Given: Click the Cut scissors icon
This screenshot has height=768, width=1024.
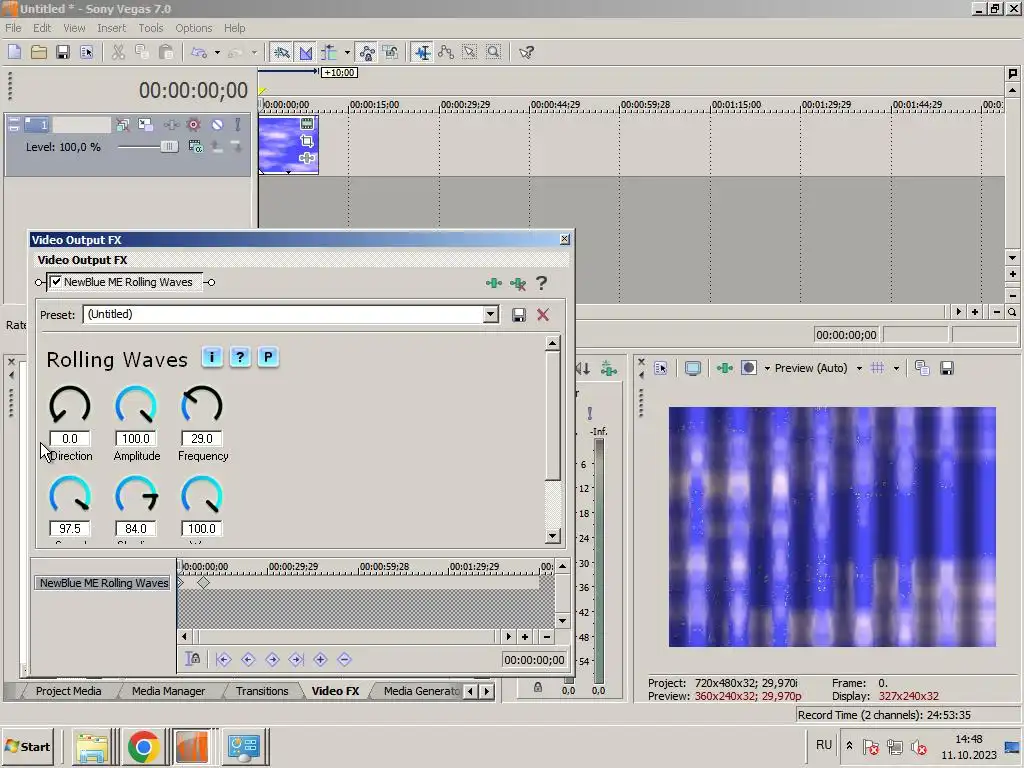Looking at the screenshot, I should pos(118,52).
